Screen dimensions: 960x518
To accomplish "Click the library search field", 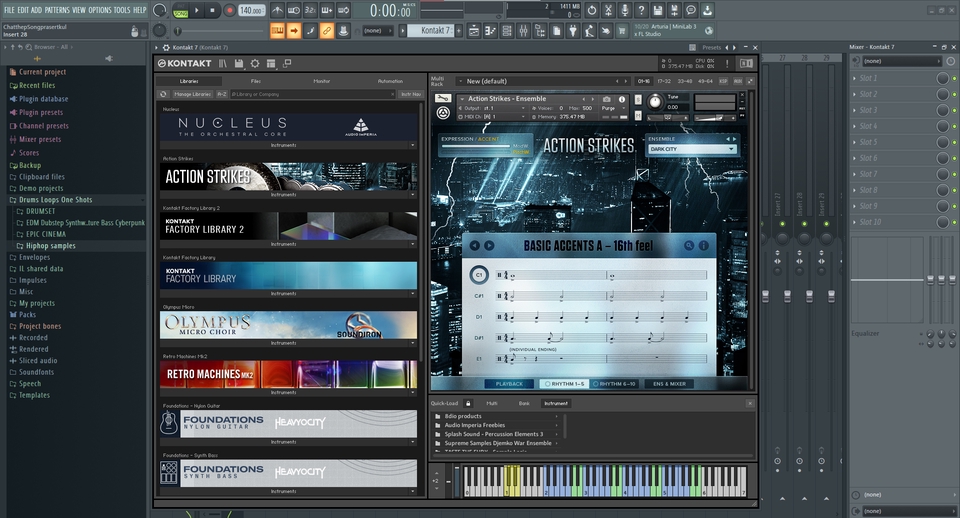I will coord(312,94).
